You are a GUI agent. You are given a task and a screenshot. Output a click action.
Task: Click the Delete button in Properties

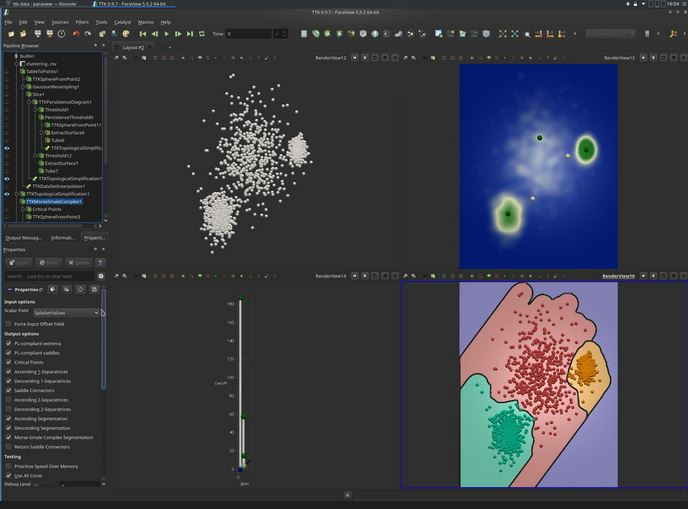79,262
